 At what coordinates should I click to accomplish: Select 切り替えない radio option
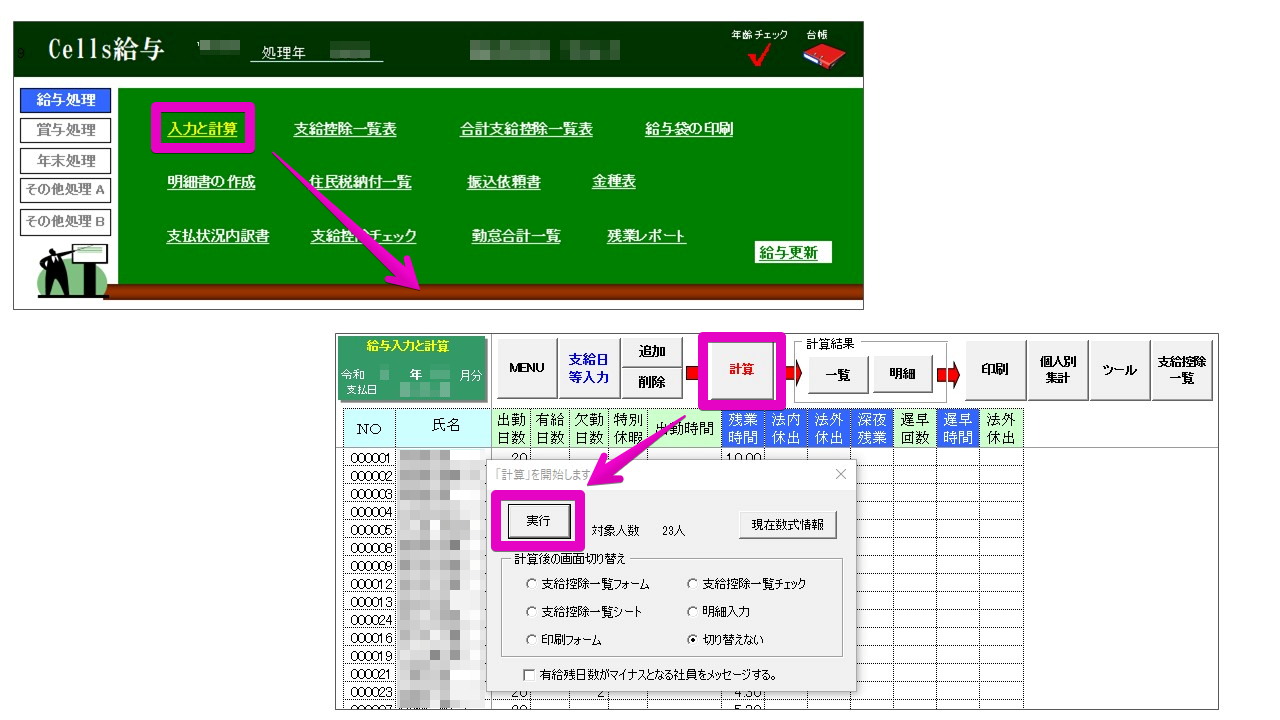725,639
